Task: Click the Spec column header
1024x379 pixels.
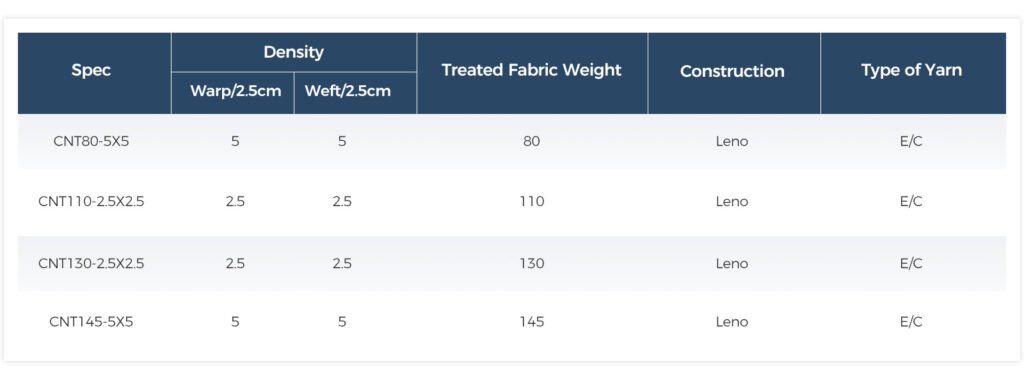Action: click(x=91, y=71)
